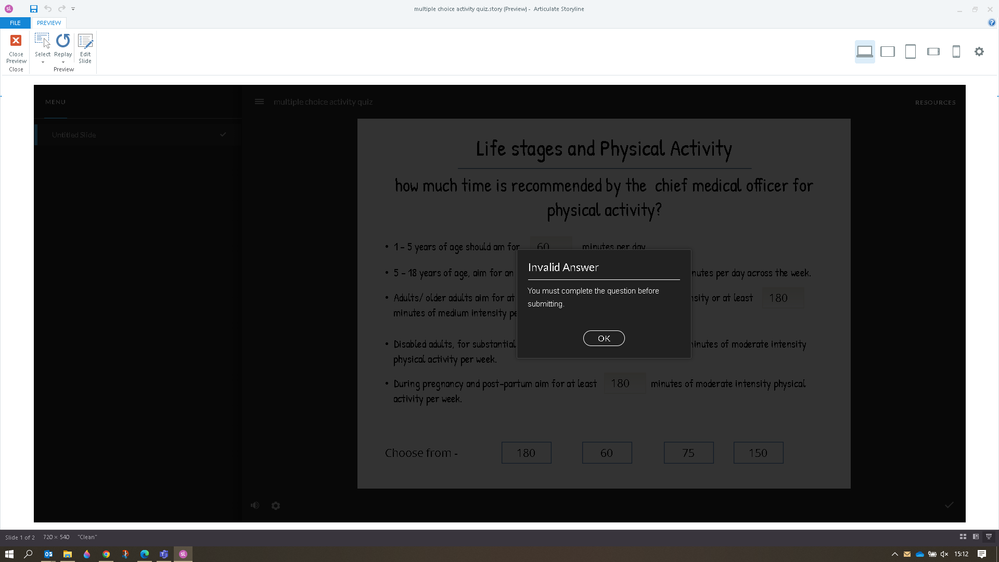This screenshot has width=999, height=562.
Task: Pick the 180 answer choice
Action: coord(526,453)
